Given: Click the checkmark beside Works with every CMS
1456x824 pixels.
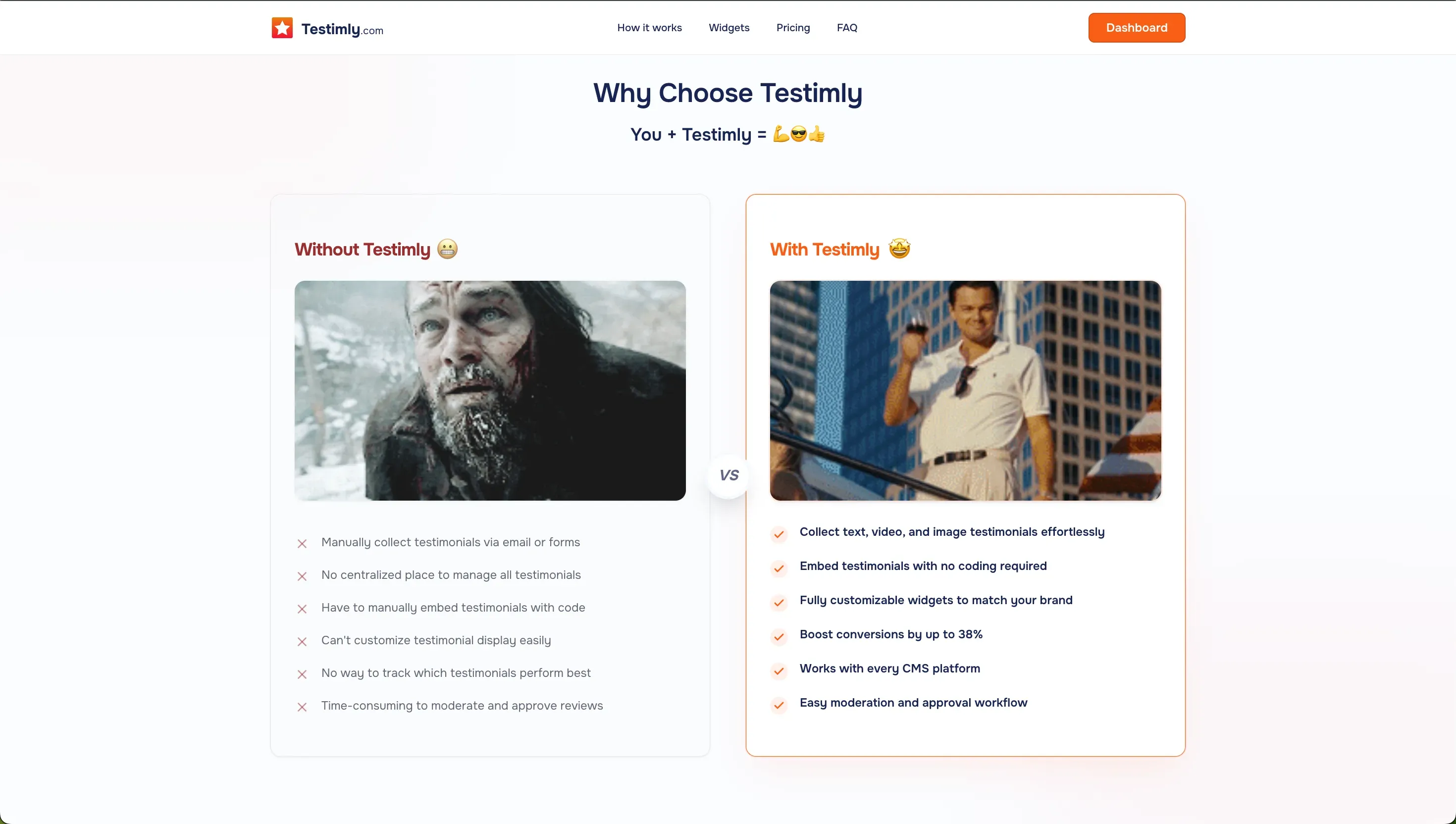Looking at the screenshot, I should click(x=779, y=670).
